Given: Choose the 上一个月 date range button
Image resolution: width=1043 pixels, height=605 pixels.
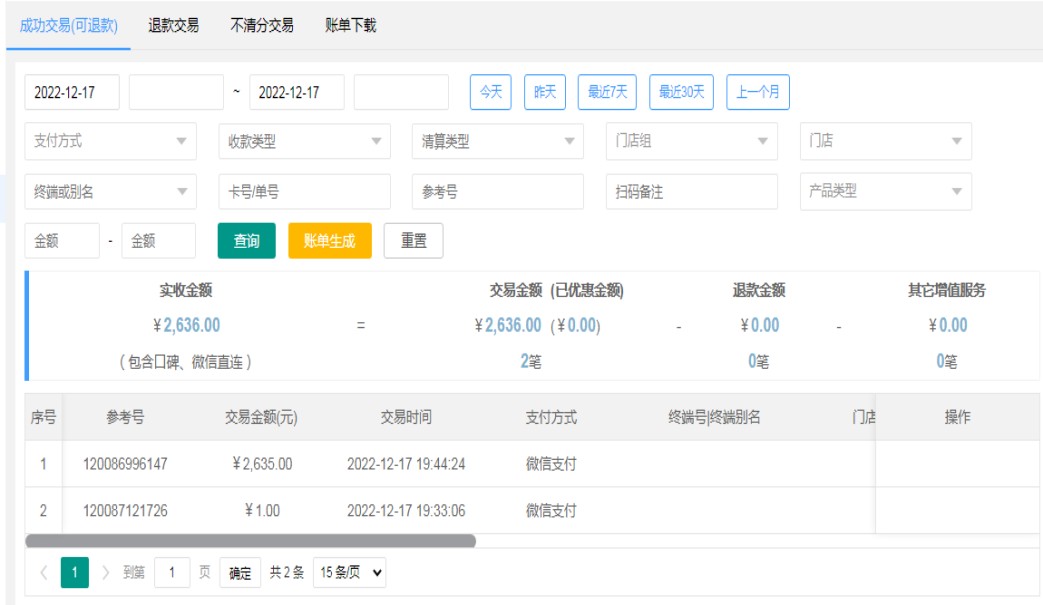Looking at the screenshot, I should (757, 92).
